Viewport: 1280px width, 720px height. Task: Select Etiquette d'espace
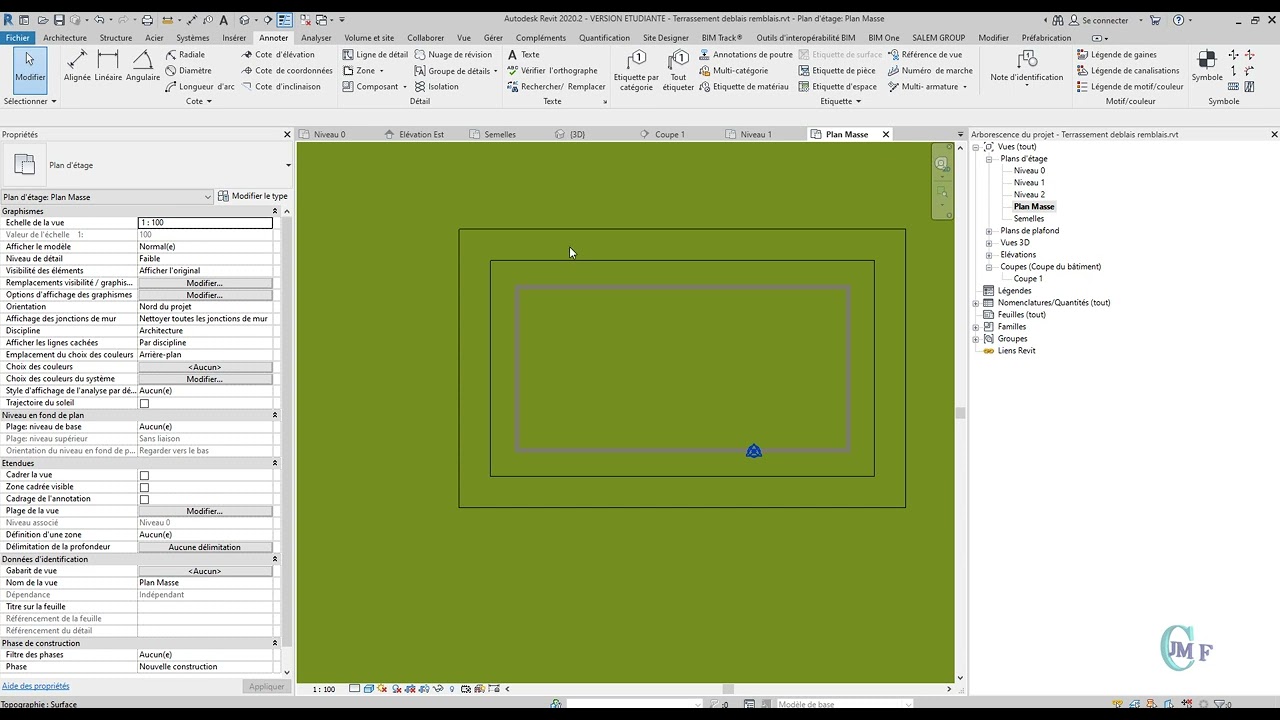point(837,87)
